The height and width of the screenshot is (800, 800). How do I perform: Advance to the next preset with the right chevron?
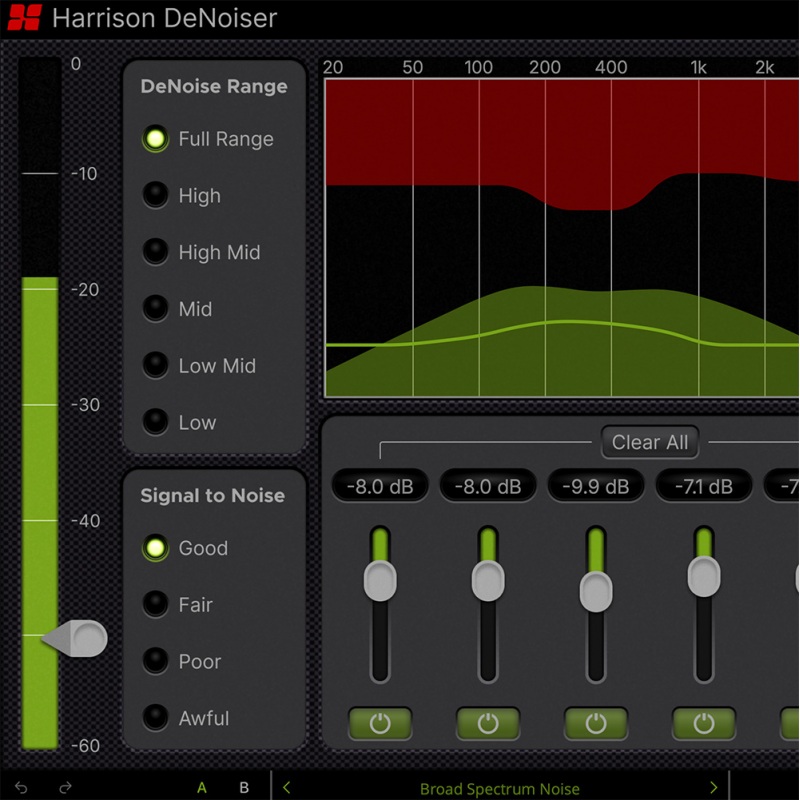(x=716, y=787)
